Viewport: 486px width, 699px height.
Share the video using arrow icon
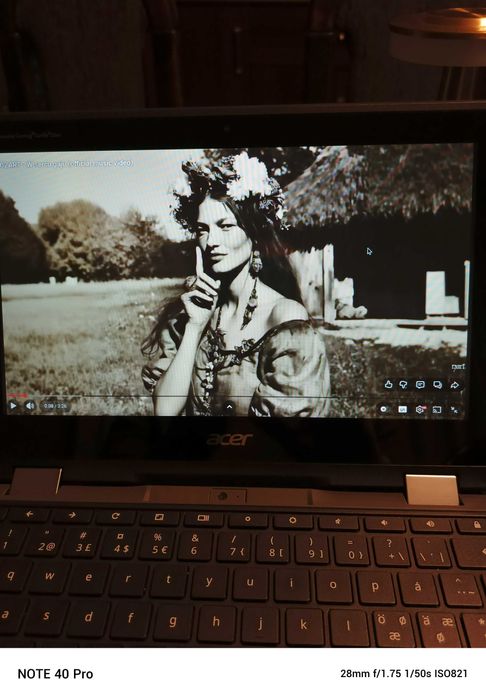tap(454, 385)
